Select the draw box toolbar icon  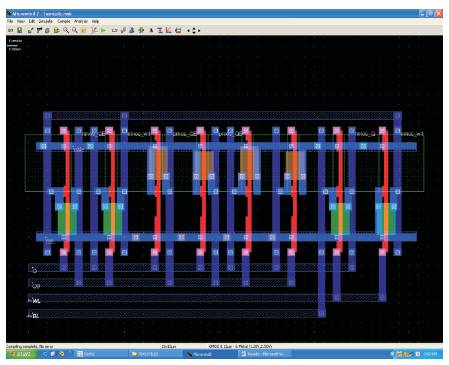114,30
